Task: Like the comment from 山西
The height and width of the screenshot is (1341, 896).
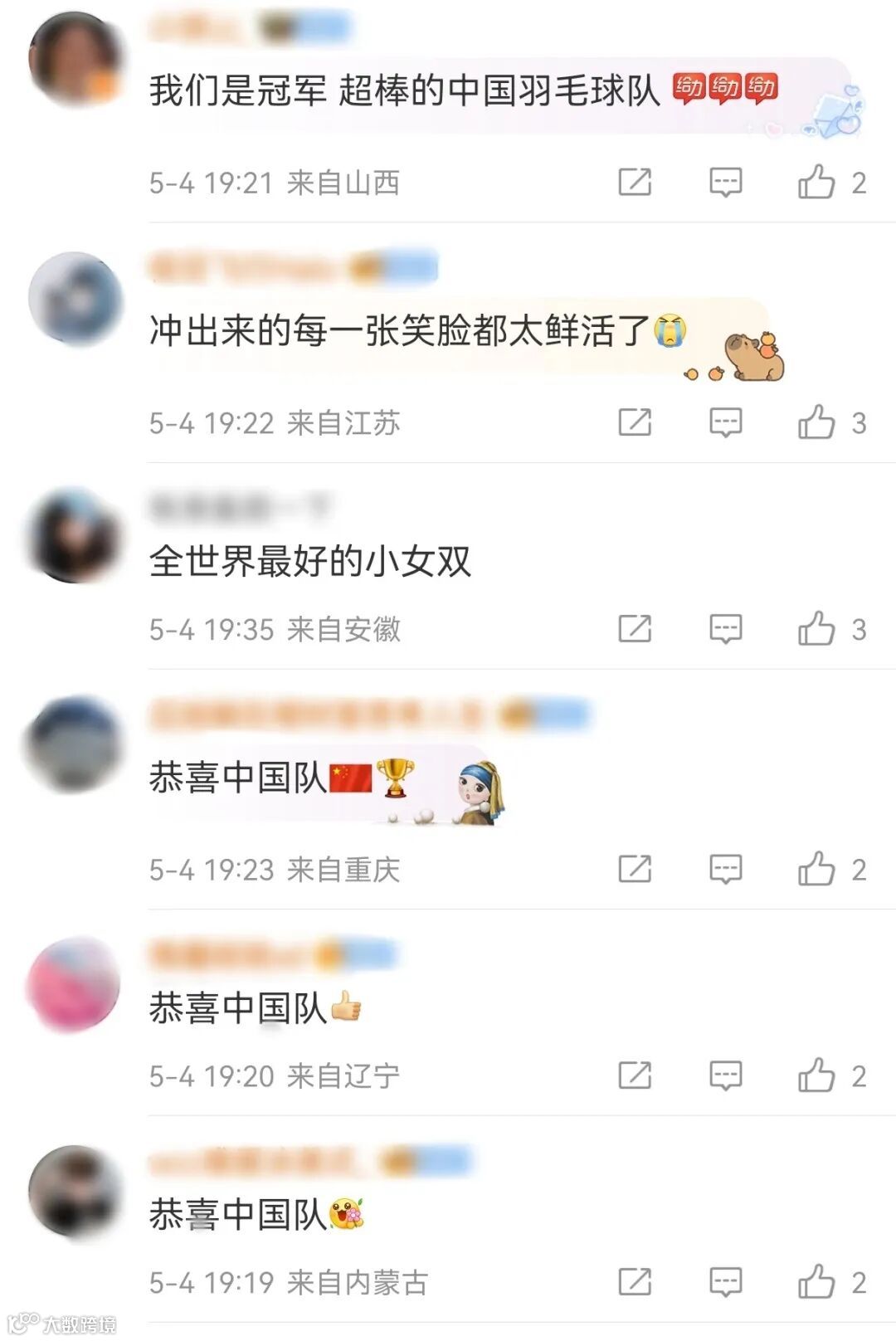Action: pyautogui.click(x=816, y=182)
